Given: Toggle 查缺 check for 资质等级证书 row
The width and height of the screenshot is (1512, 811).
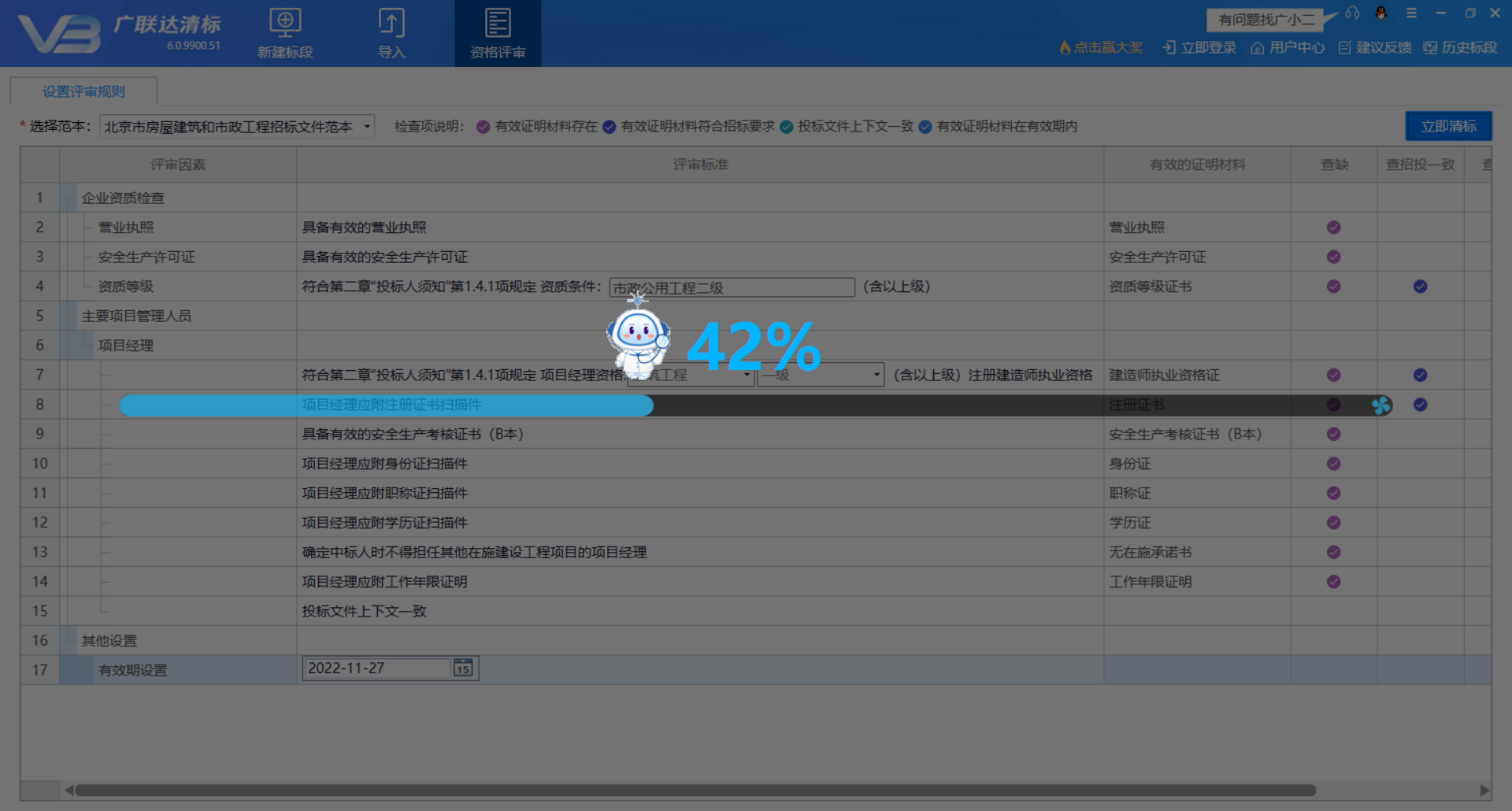Looking at the screenshot, I should (1333, 287).
